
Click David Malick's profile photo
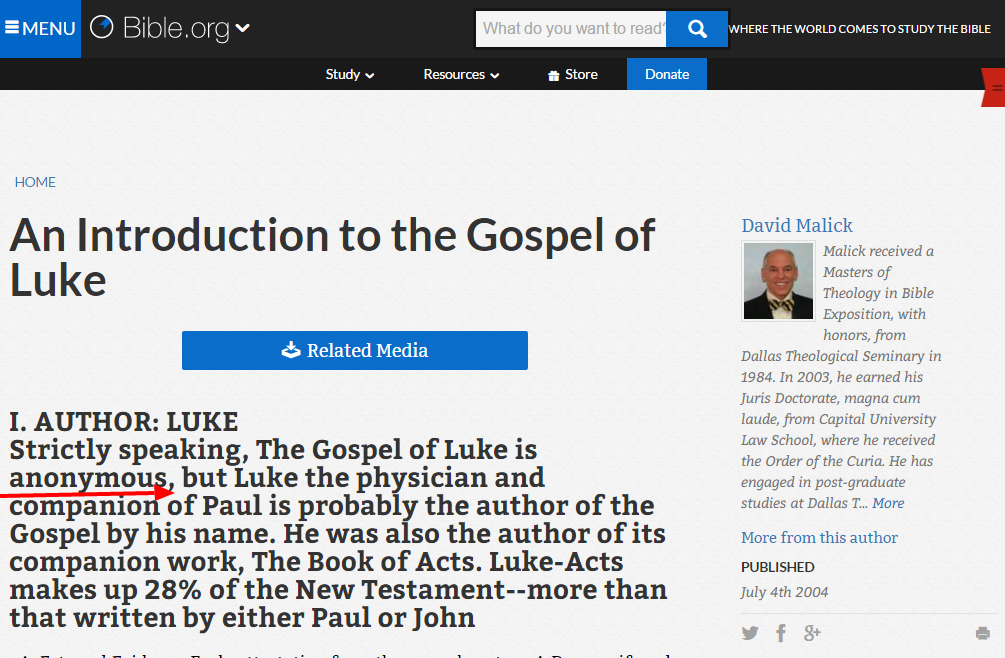tap(779, 281)
